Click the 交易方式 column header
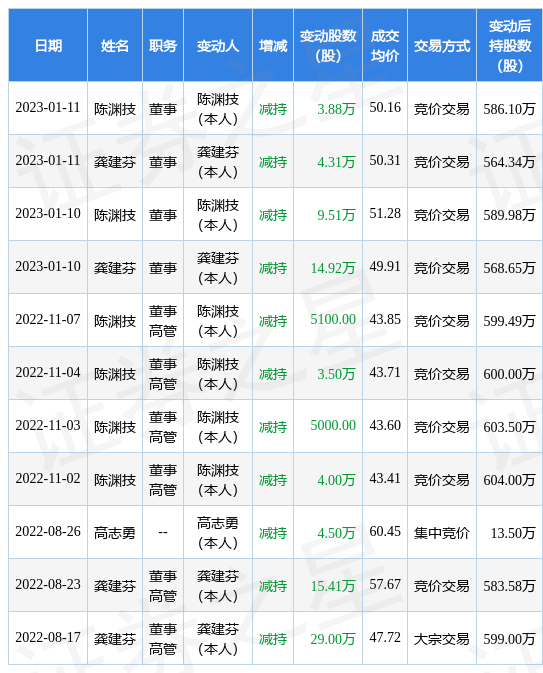 pos(442,45)
